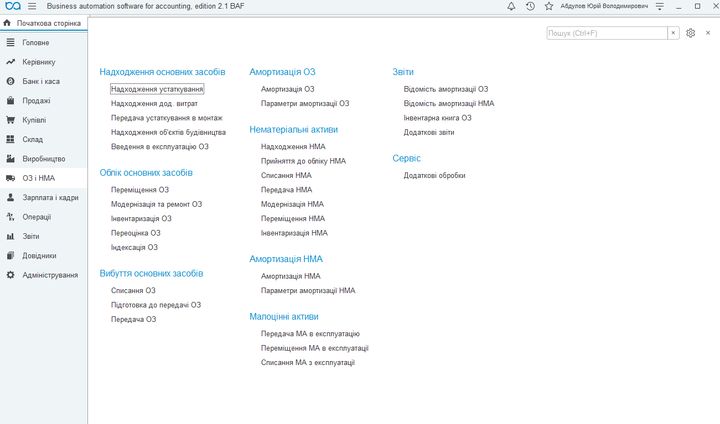Open Списання МА з експлуатації link
Image resolution: width=720 pixels, height=424 pixels.
pyautogui.click(x=308, y=362)
